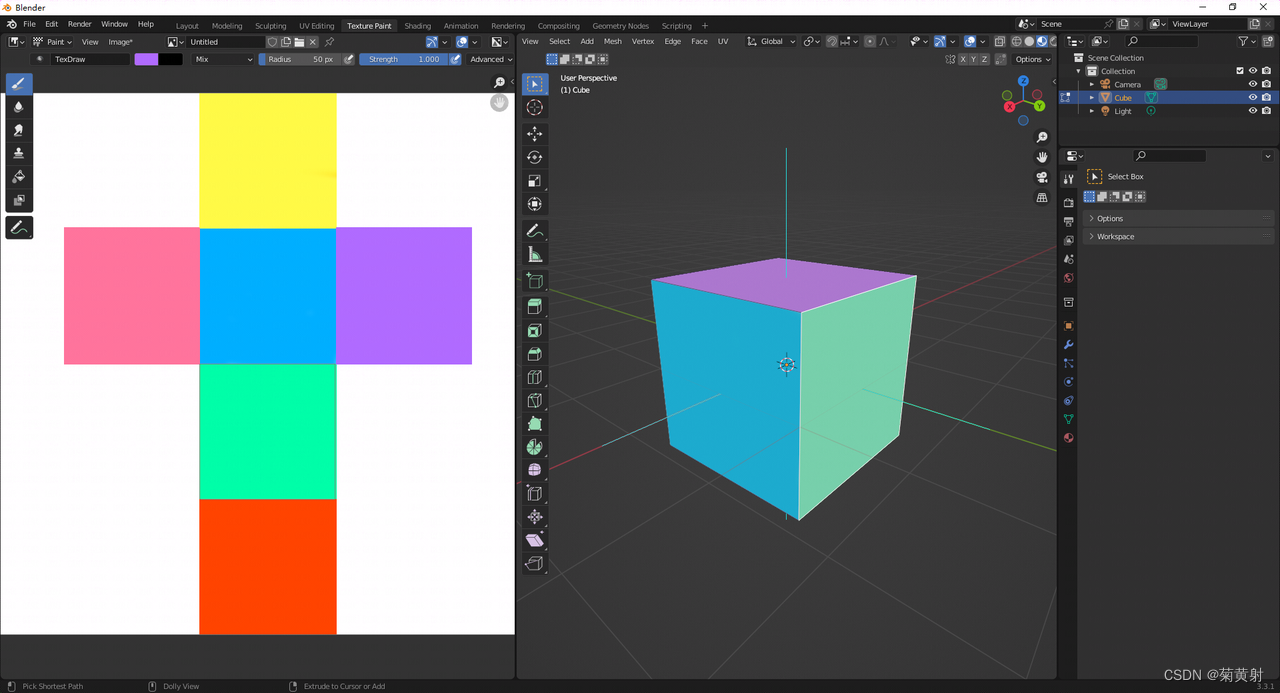This screenshot has height=693, width=1280.
Task: Choose the Move tool in viewport toolbar
Action: click(x=535, y=134)
